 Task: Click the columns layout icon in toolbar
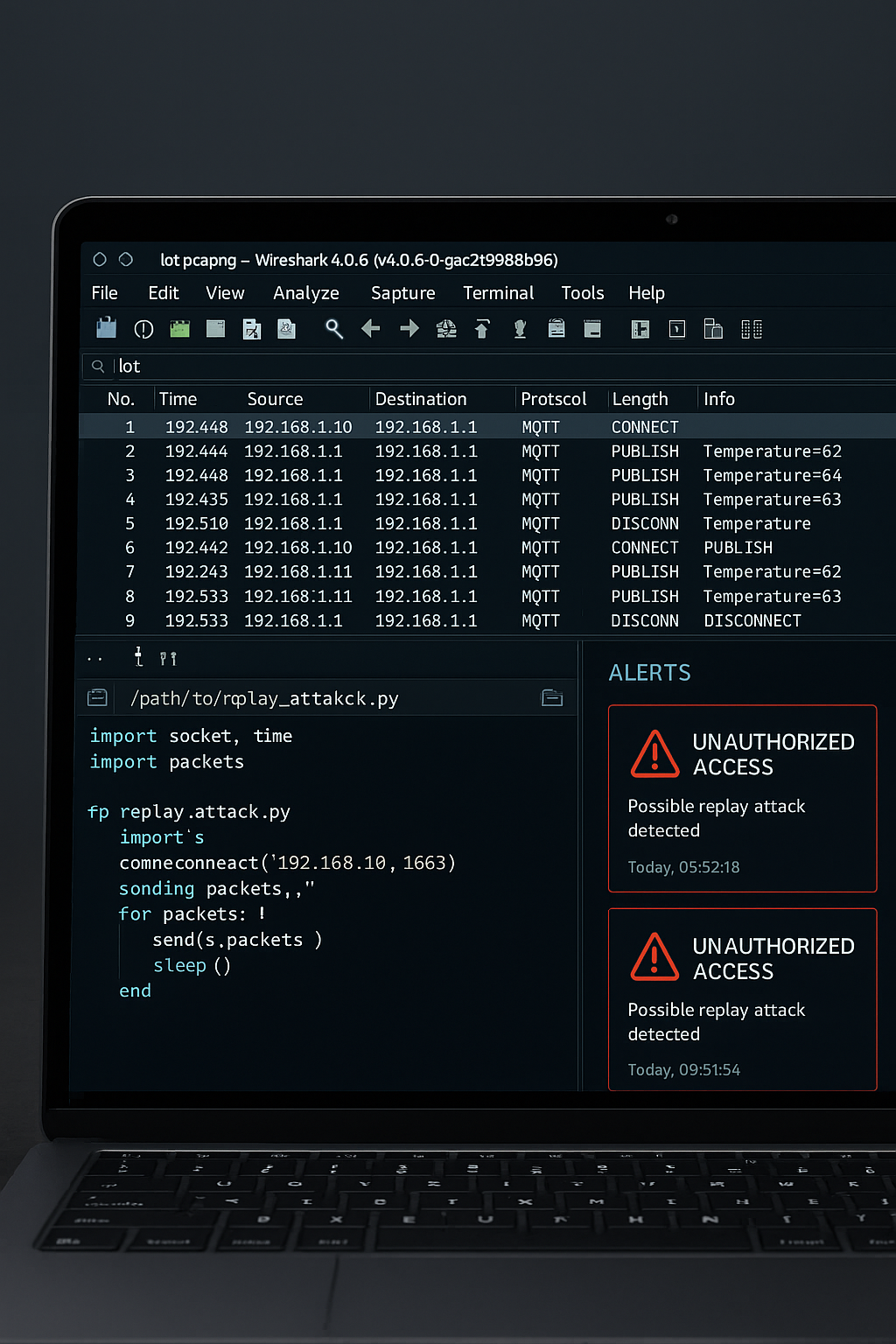point(752,329)
